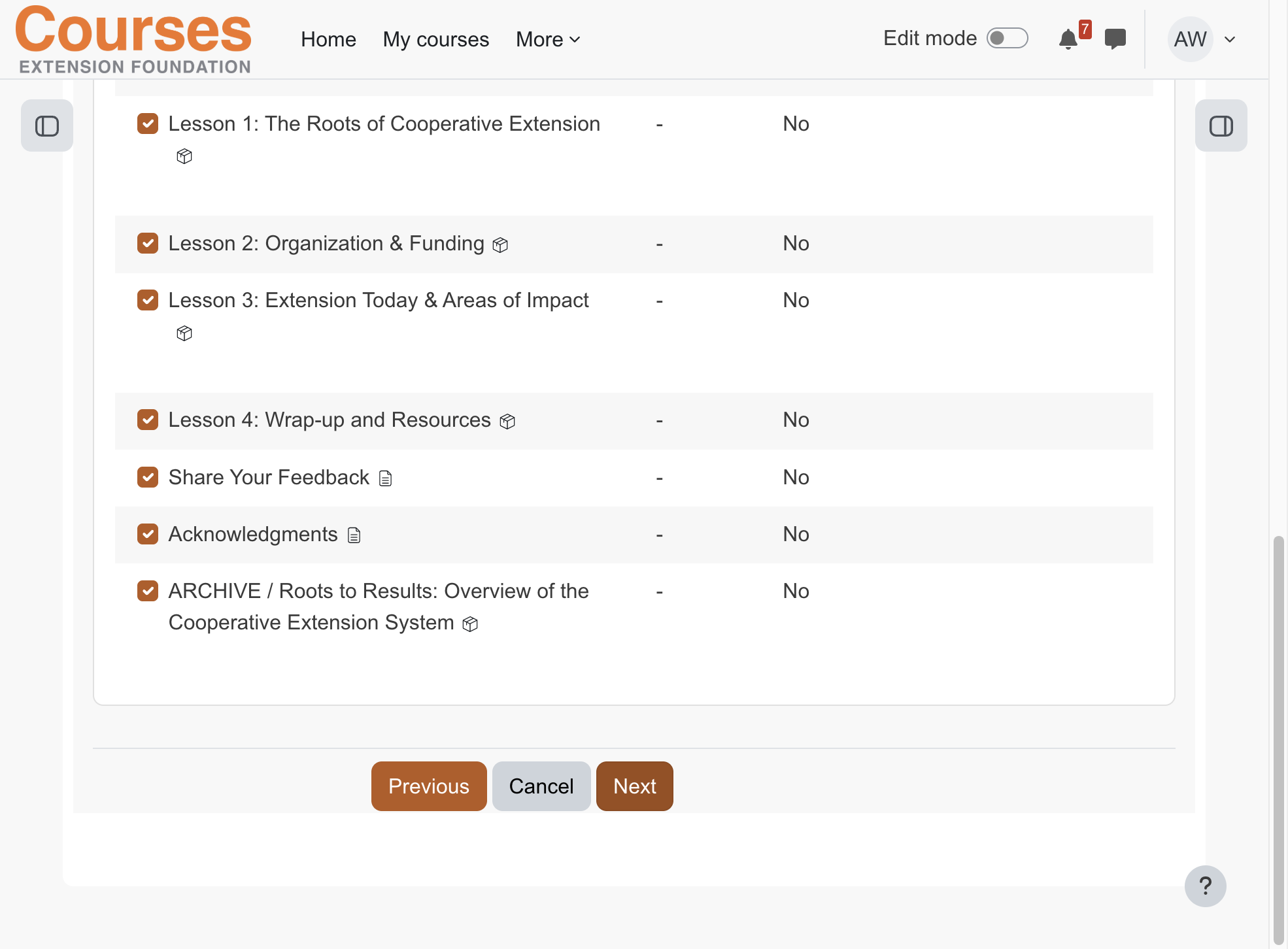Click the page icon beside Share Your Feedback
1288x949 pixels.
[386, 479]
